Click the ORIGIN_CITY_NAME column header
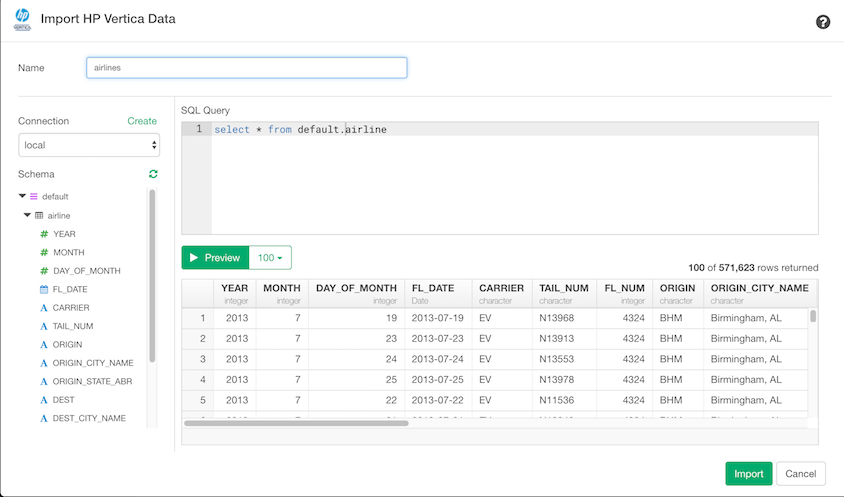Viewport: 844px width, 497px height. (759, 293)
